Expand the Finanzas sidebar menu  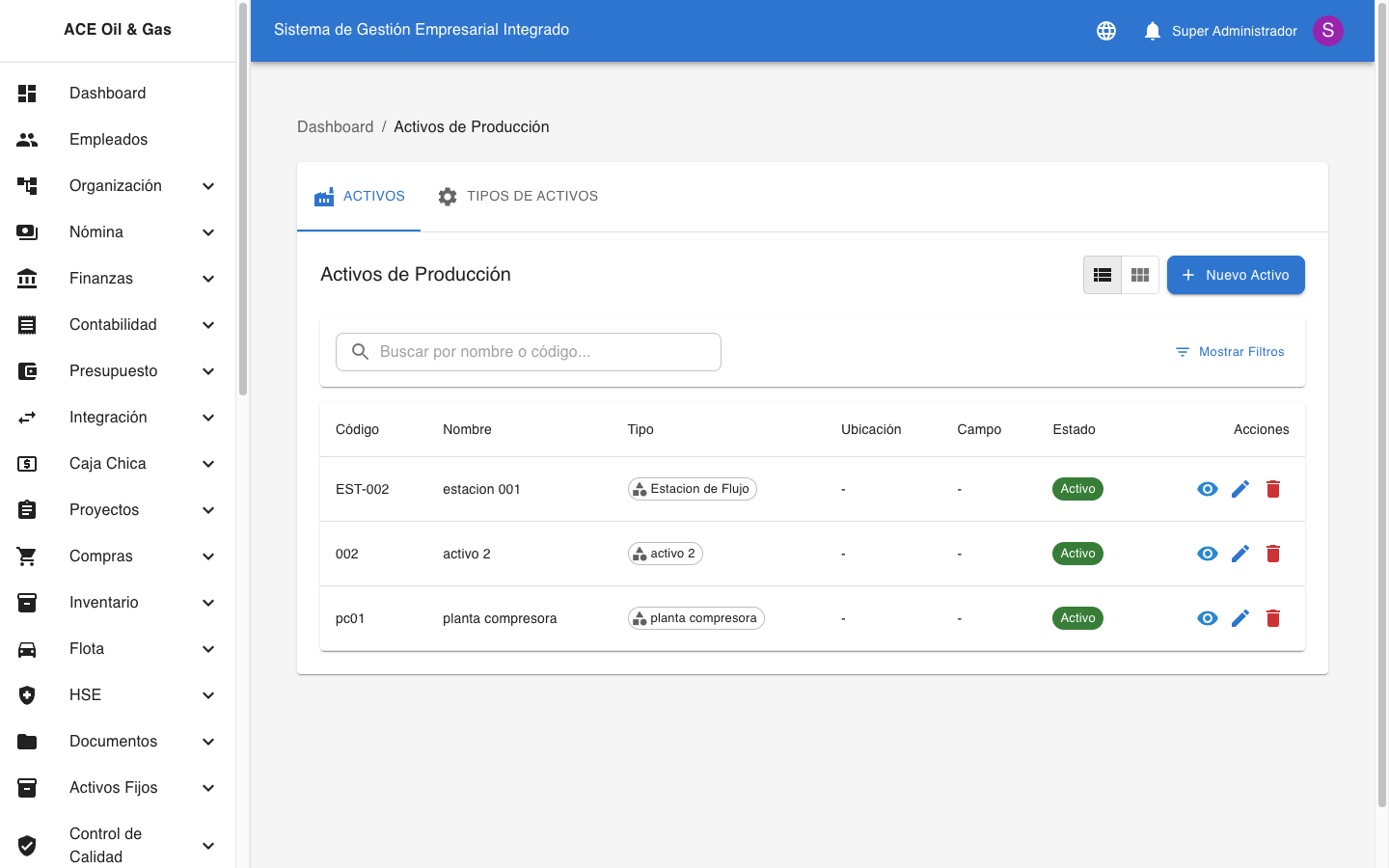pyautogui.click(x=208, y=279)
